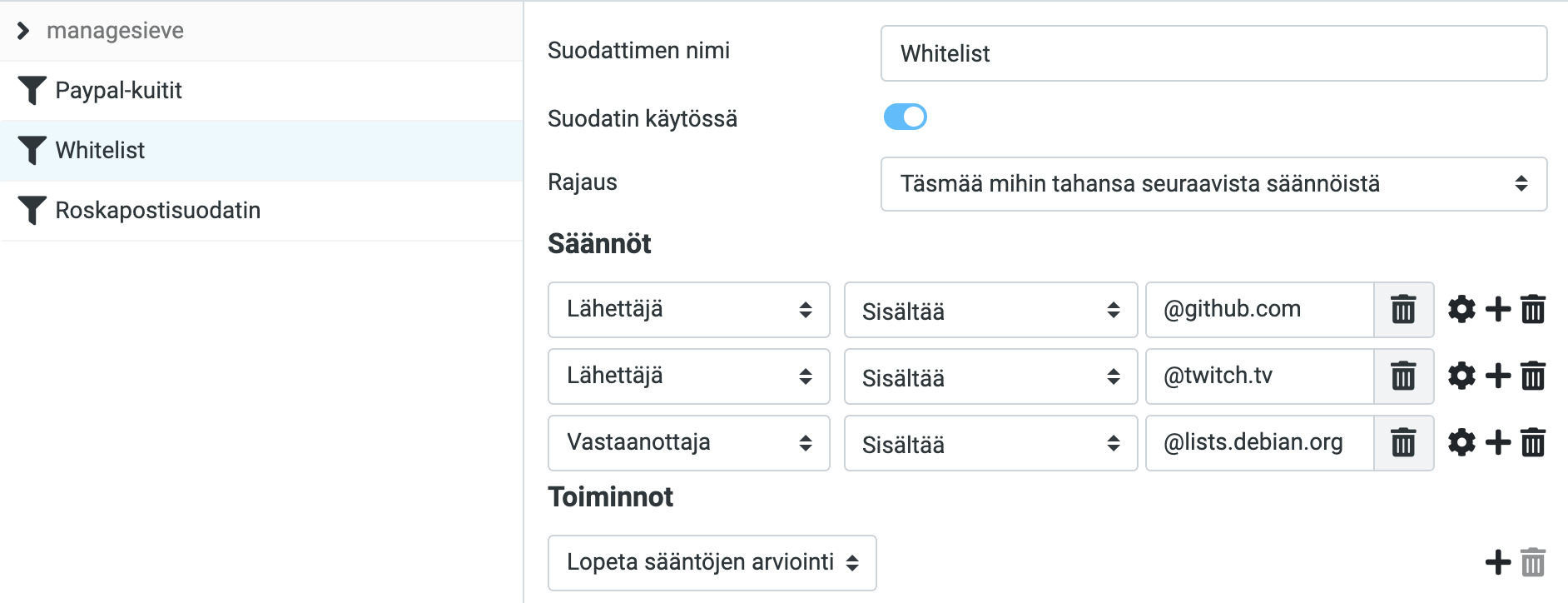
Task: Click the Suodattimen nimi text field
Action: (x=1213, y=53)
